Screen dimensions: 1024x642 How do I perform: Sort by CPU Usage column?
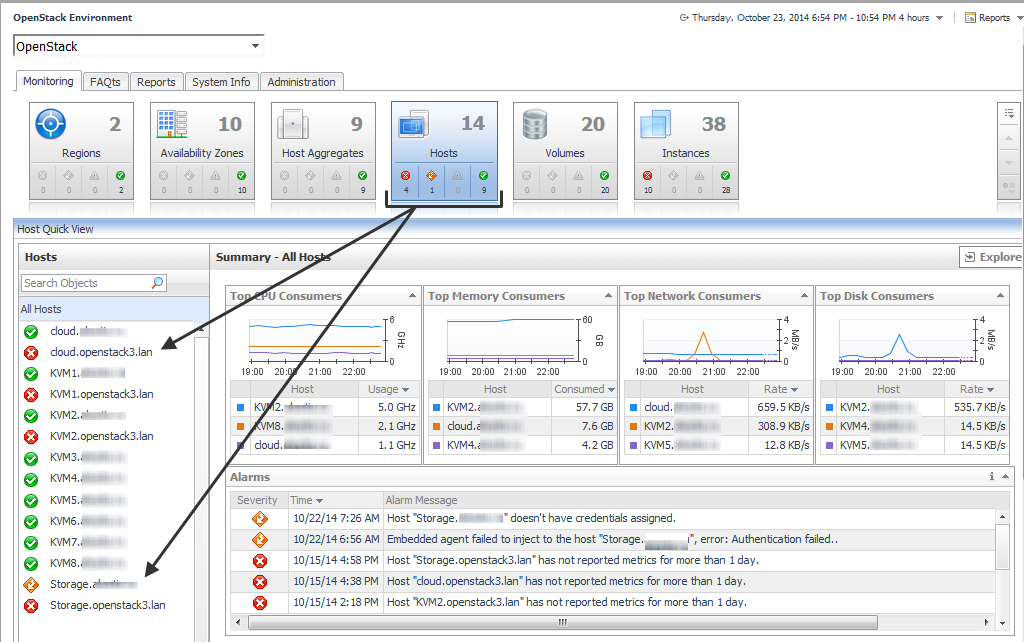pyautogui.click(x=388, y=389)
